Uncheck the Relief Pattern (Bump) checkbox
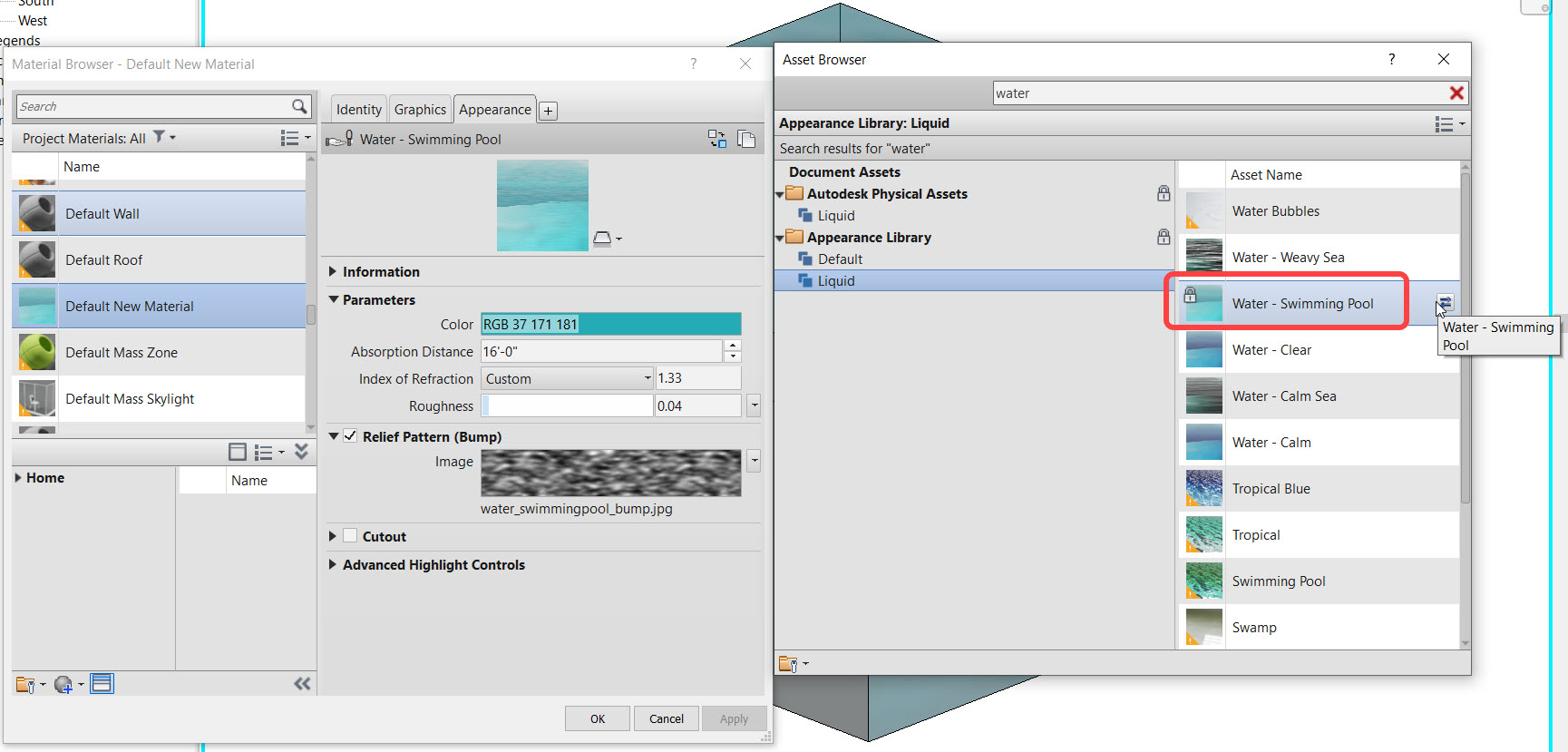Screen dimensions: 1568x752 click(350, 436)
